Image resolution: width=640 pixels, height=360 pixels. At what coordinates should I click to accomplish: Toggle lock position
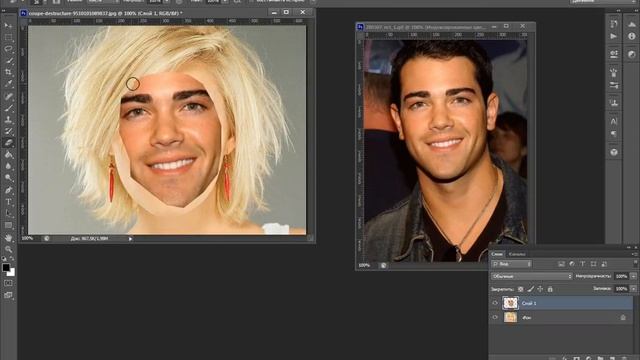[x=540, y=289]
